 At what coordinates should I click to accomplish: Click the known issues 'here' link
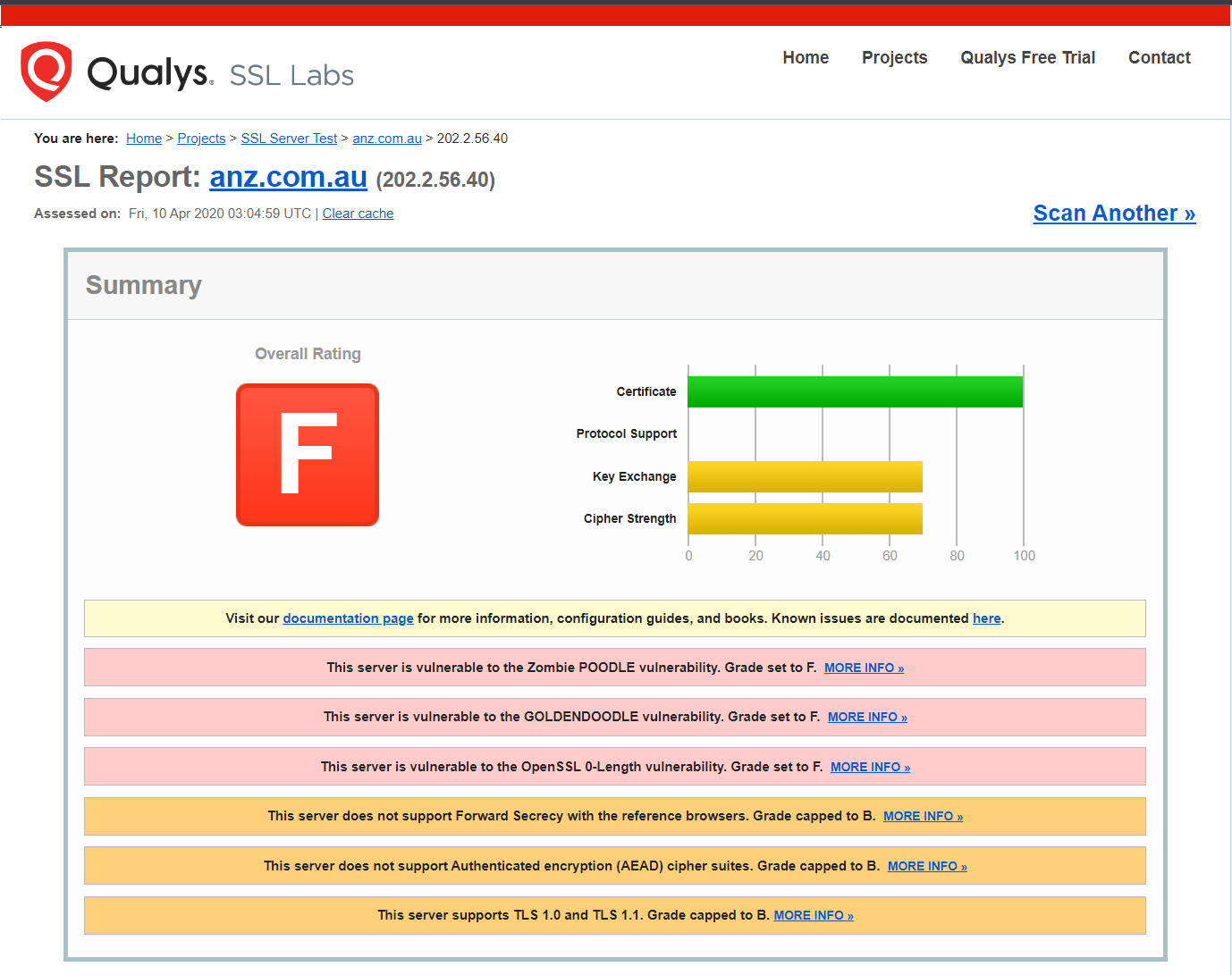click(986, 618)
